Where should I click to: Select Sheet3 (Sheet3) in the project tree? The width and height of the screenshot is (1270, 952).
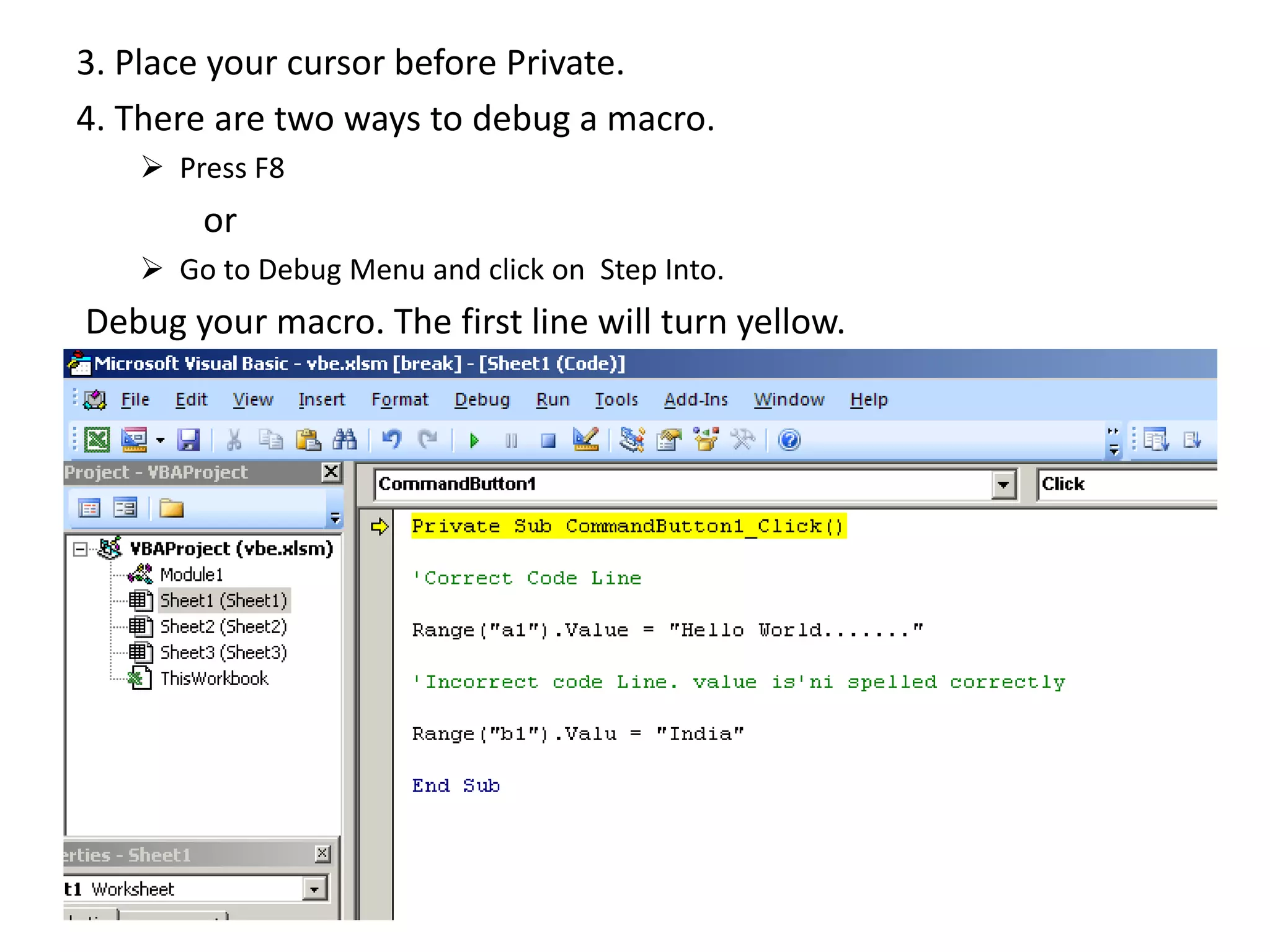pyautogui.click(x=224, y=653)
